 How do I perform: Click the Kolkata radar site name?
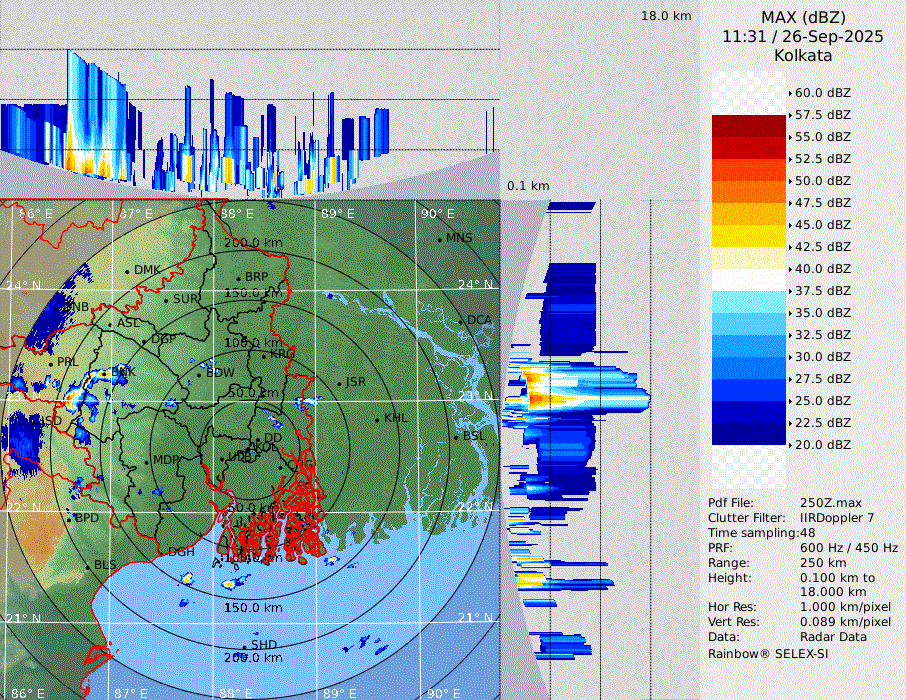pos(802,56)
